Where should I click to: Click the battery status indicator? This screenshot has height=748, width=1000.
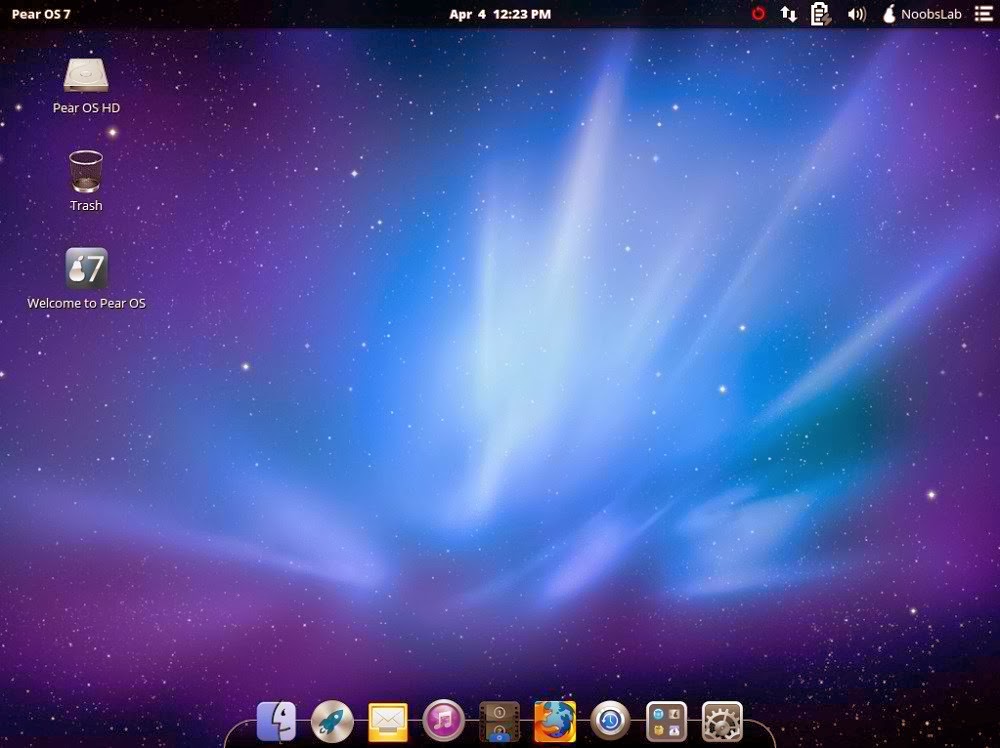819,13
